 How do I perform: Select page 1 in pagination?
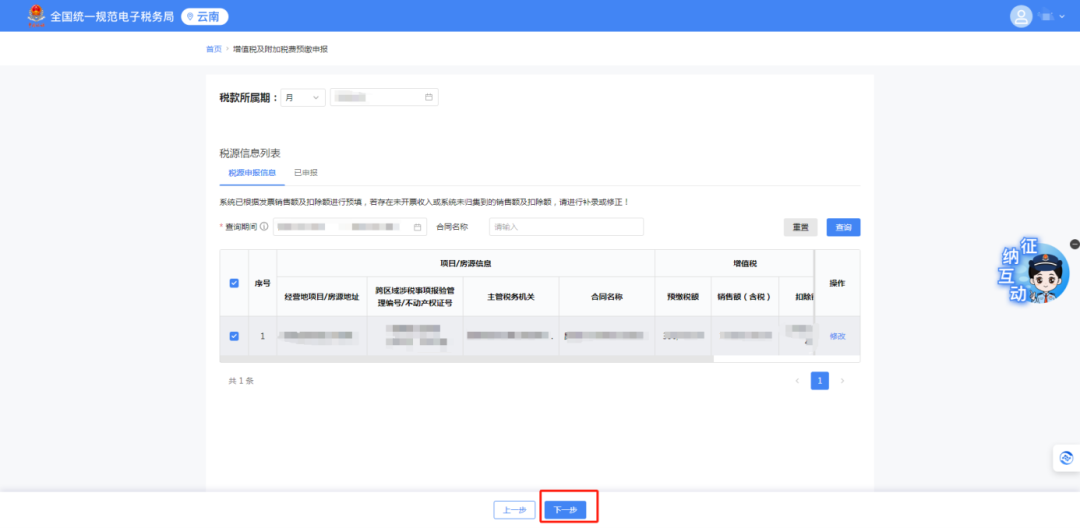[820, 381]
